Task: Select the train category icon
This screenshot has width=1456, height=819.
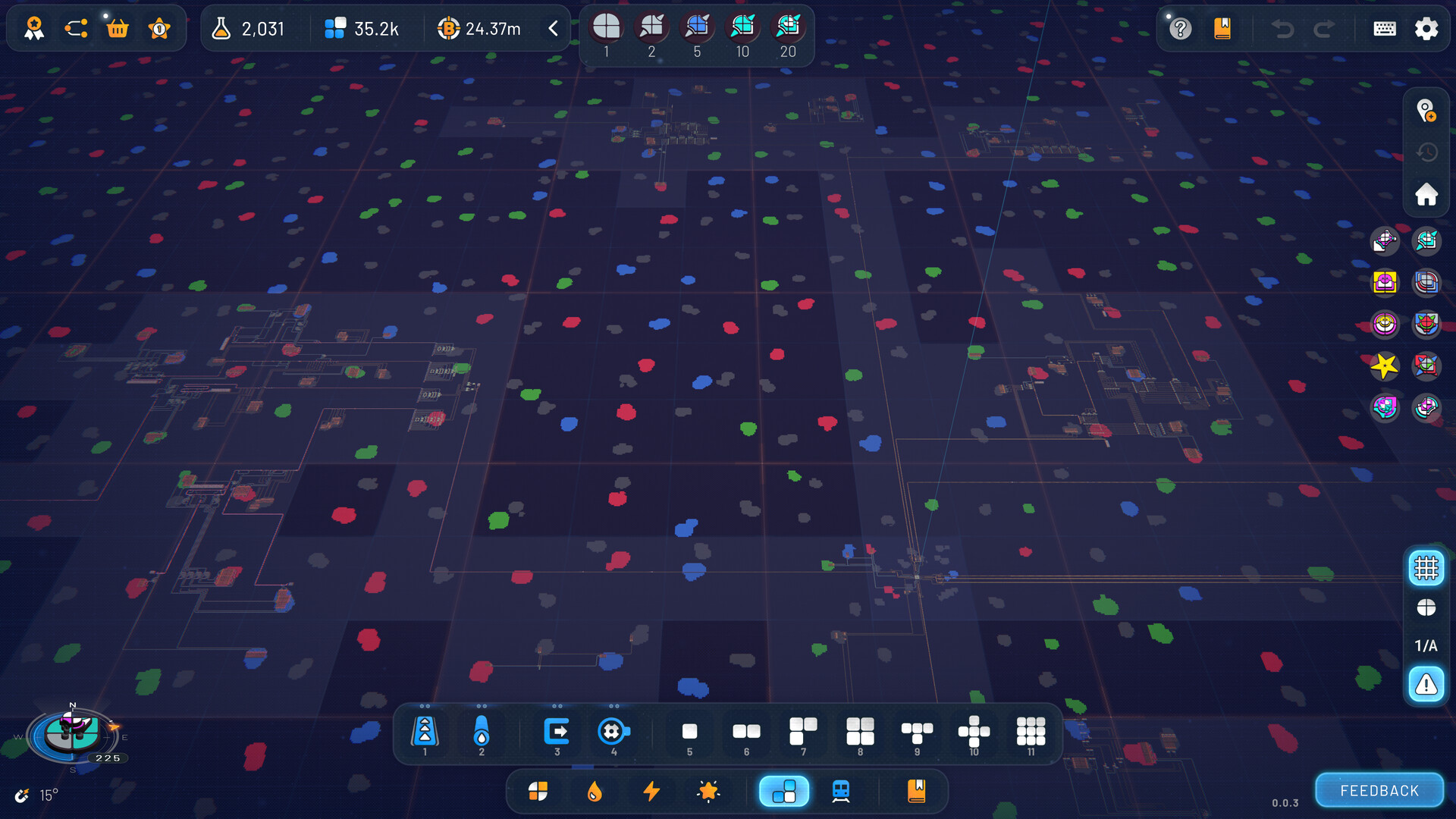Action: point(840,791)
